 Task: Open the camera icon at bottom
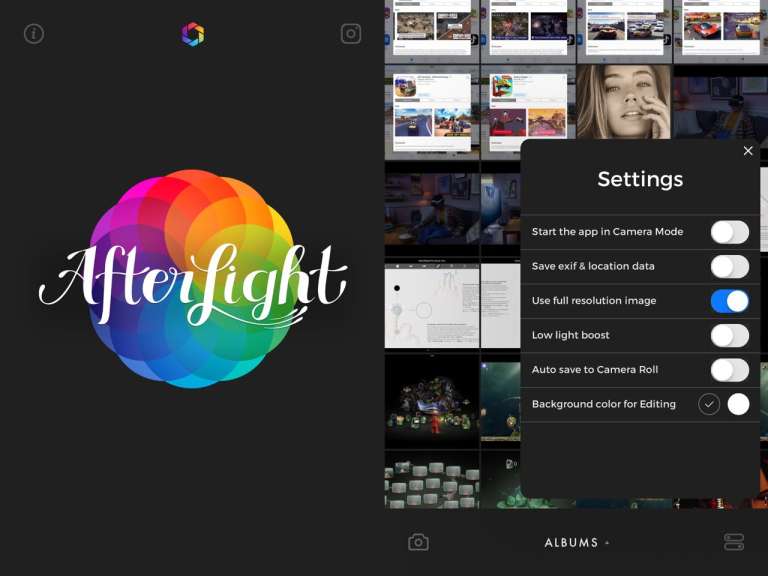418,542
